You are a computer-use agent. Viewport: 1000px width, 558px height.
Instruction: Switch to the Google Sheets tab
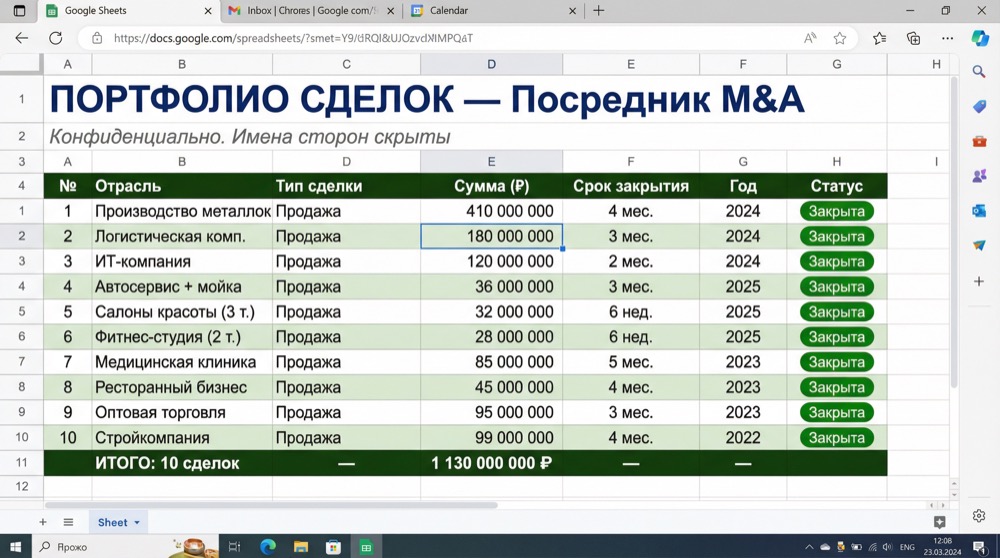point(129,10)
